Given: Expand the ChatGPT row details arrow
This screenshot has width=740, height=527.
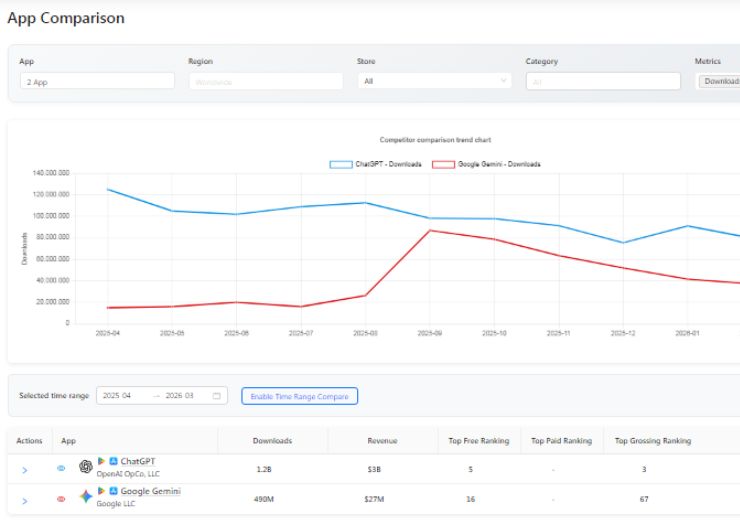Looking at the screenshot, I should coord(25,470).
